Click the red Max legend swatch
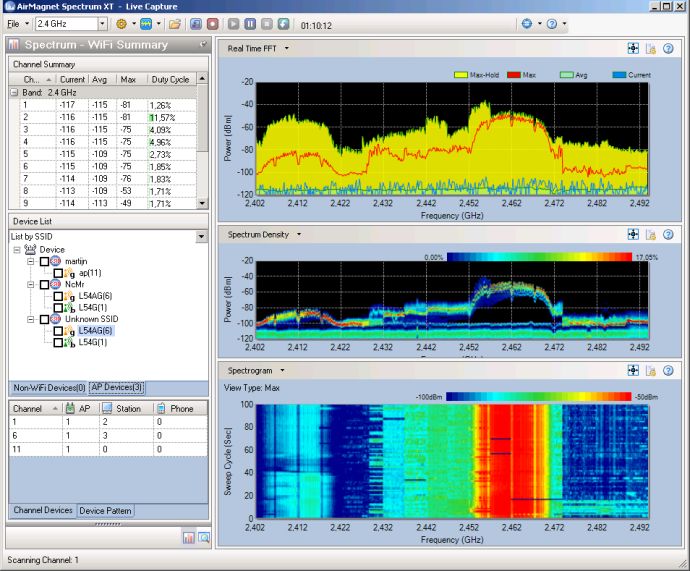The image size is (690, 571). (x=514, y=75)
